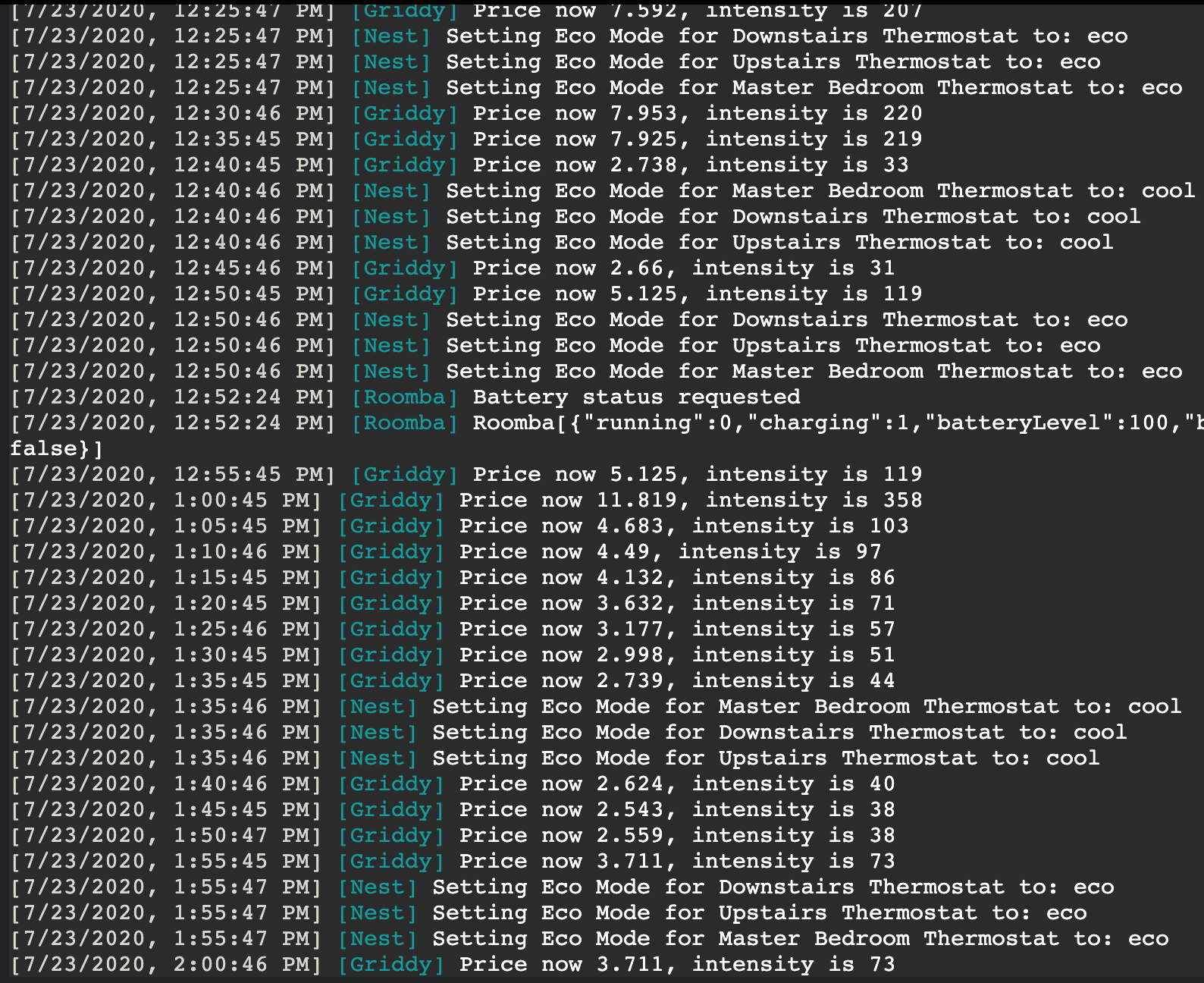The width and height of the screenshot is (1204, 983).
Task: Select the 12:50:45 PM Griddy price line
Action: (x=466, y=294)
